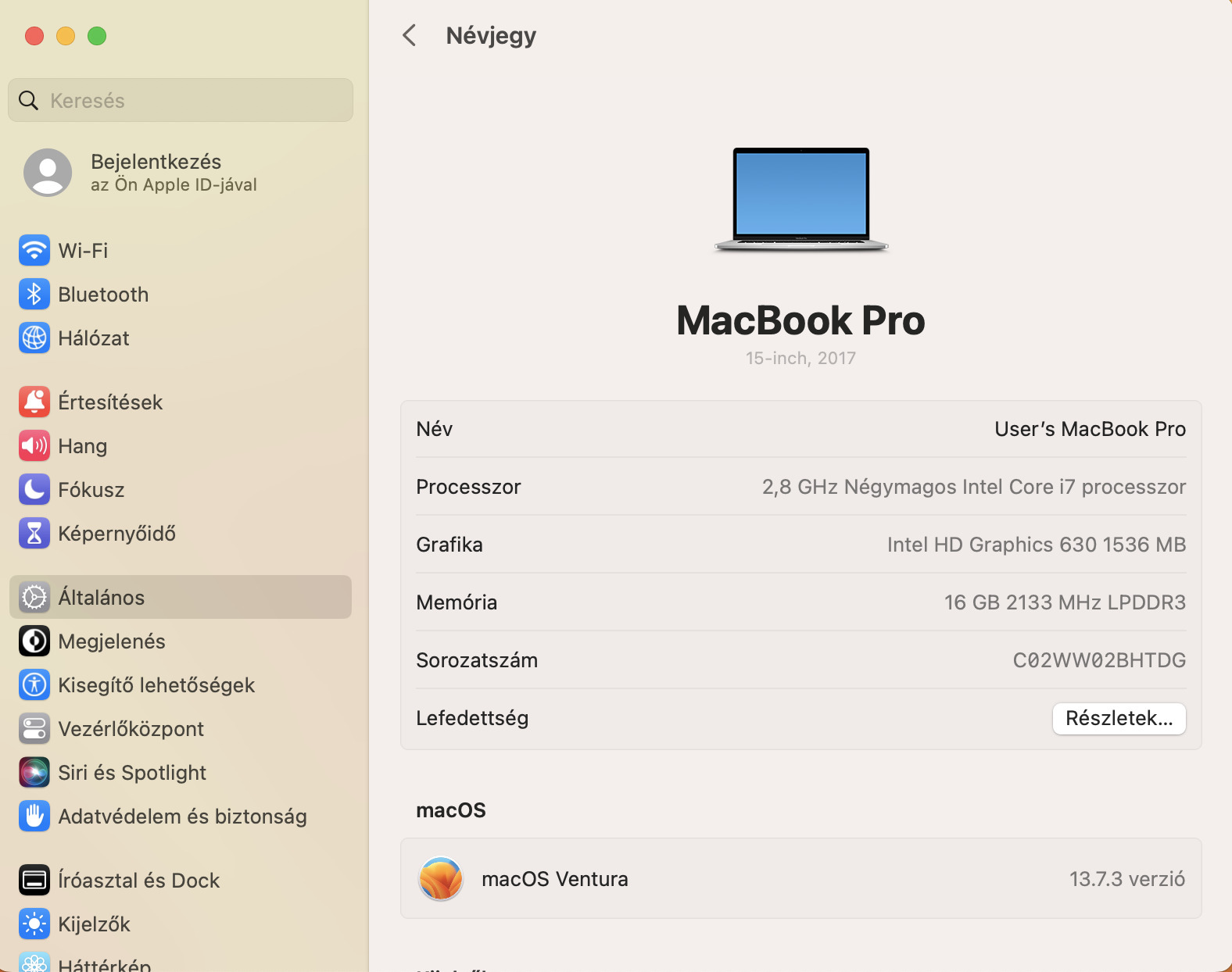
Task: Close the window with red button
Action: click(34, 36)
